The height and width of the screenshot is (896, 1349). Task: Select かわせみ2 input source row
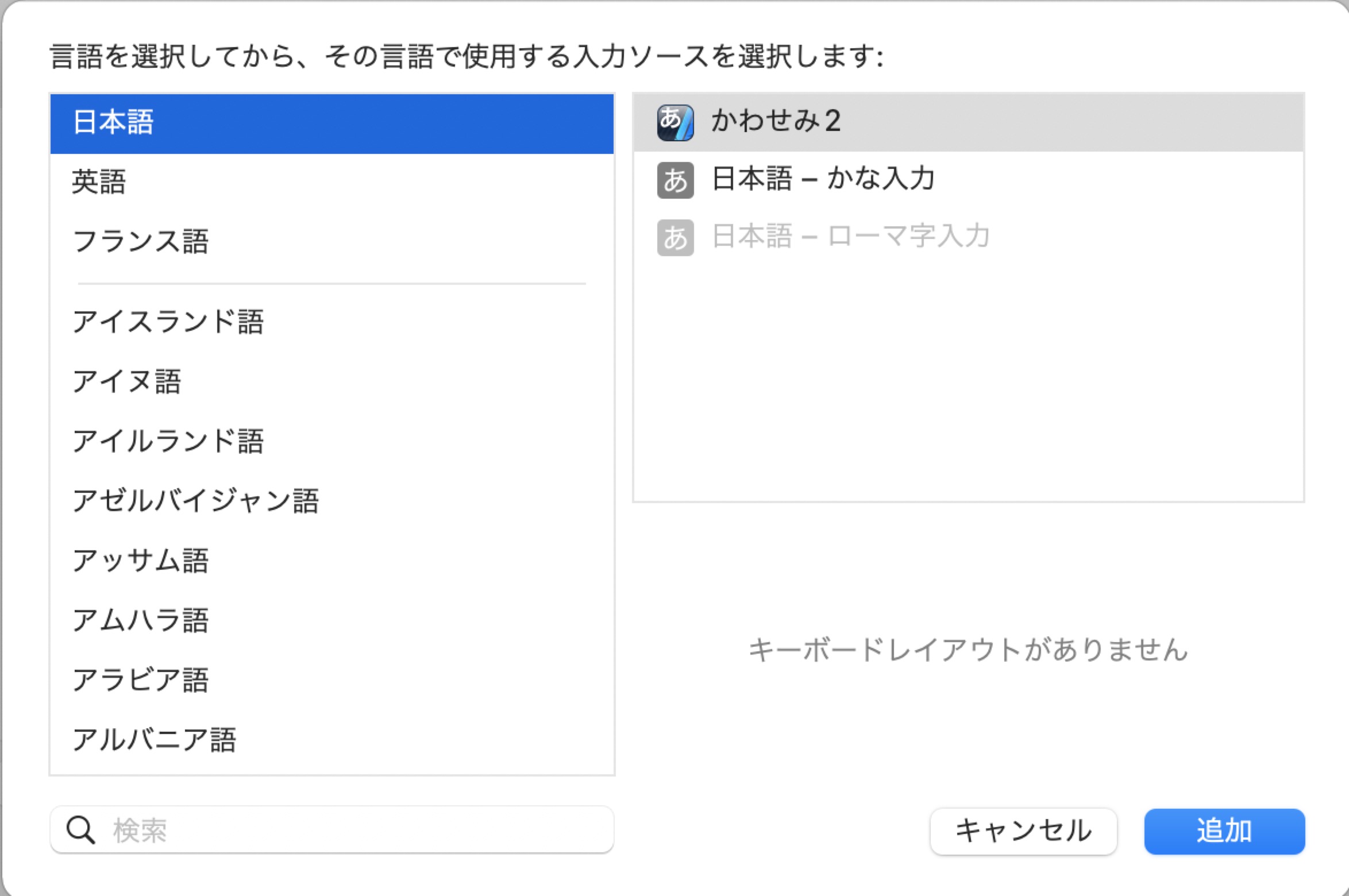(x=969, y=122)
